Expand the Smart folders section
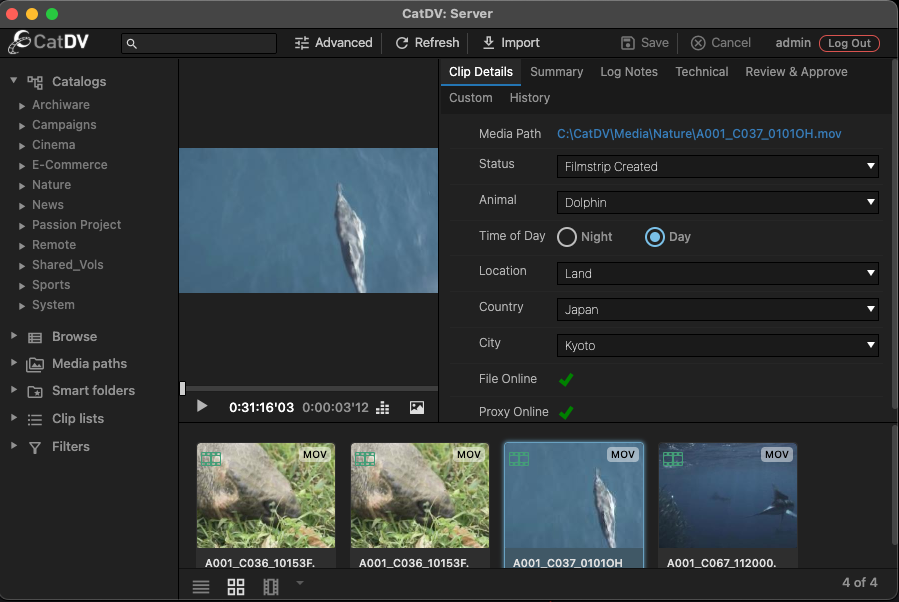 point(14,389)
